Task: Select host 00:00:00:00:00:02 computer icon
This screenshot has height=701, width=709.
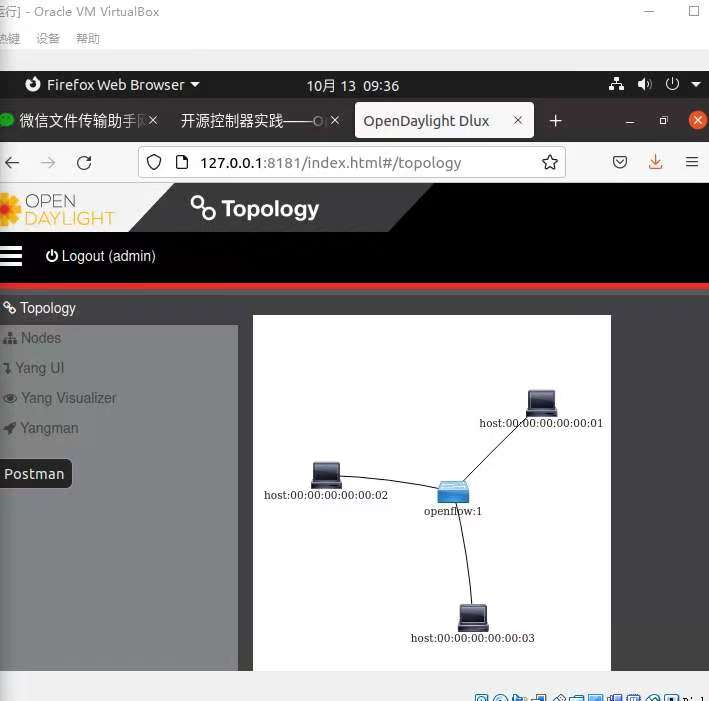Action: pyautogui.click(x=326, y=475)
